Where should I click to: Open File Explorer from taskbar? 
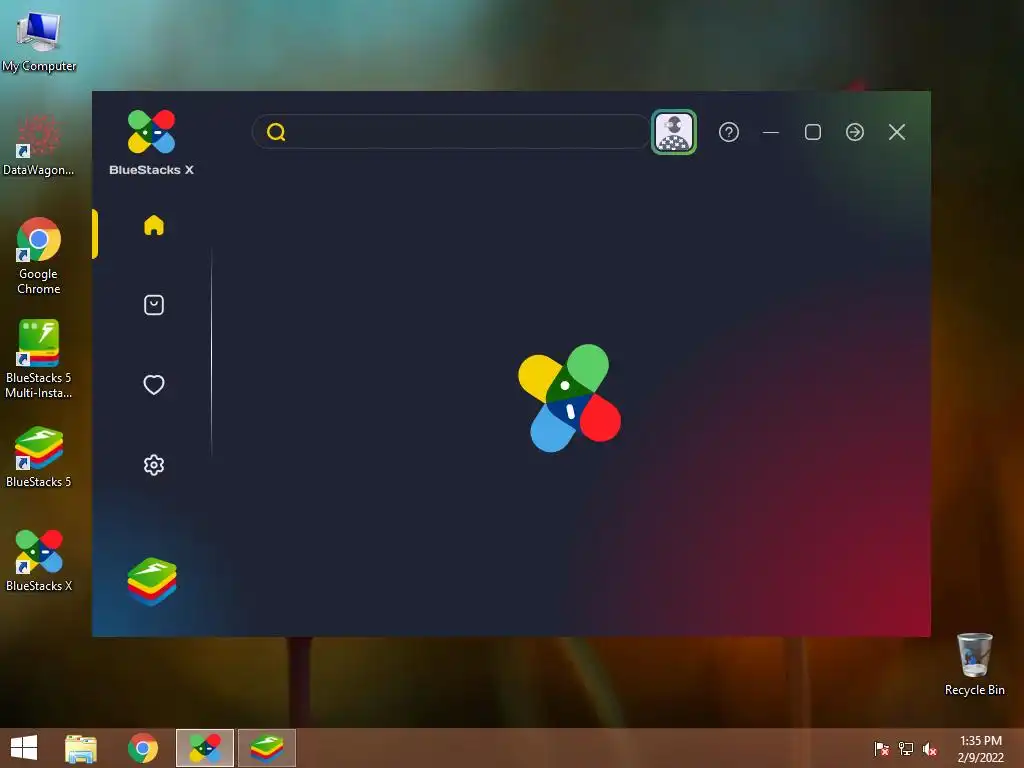[x=81, y=748]
